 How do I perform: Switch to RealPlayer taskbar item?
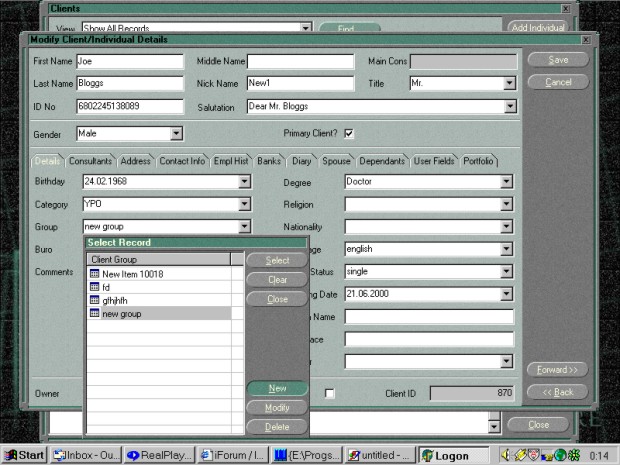(x=160, y=455)
